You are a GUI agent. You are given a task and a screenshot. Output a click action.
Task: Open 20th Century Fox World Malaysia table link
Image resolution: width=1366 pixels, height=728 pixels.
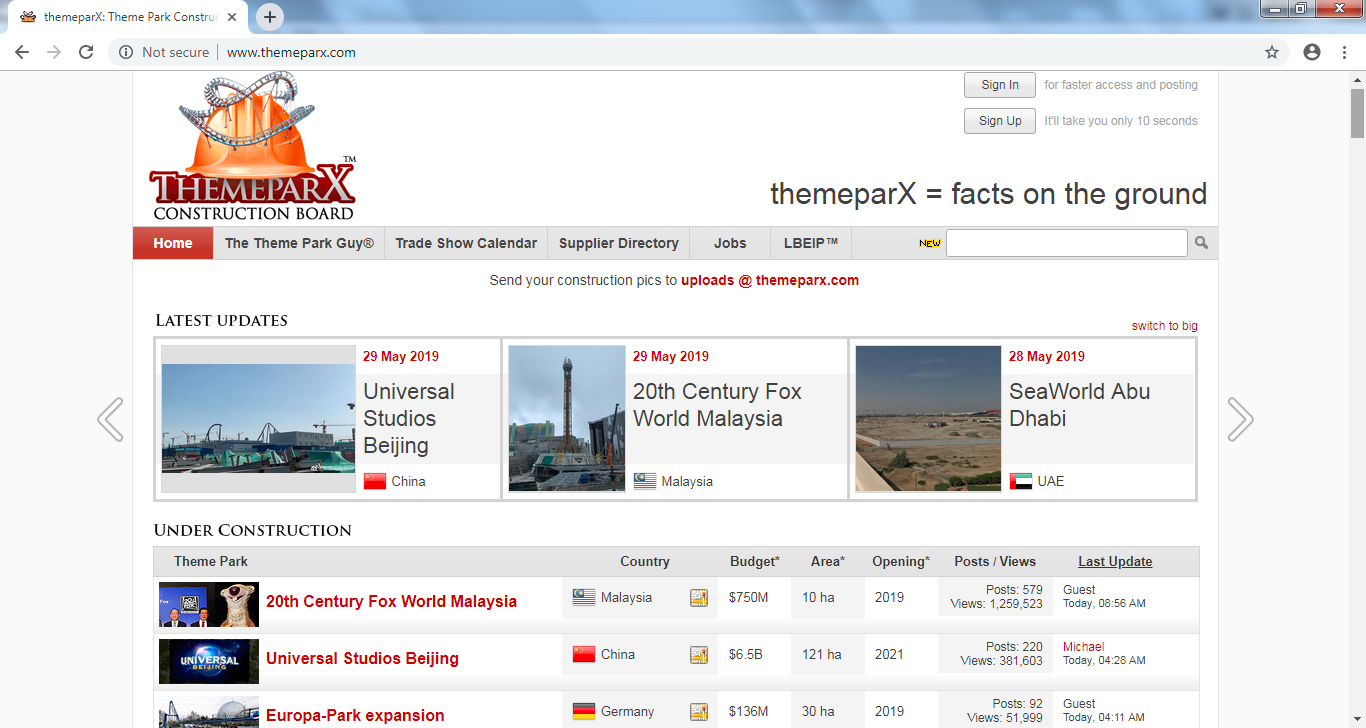(x=391, y=601)
